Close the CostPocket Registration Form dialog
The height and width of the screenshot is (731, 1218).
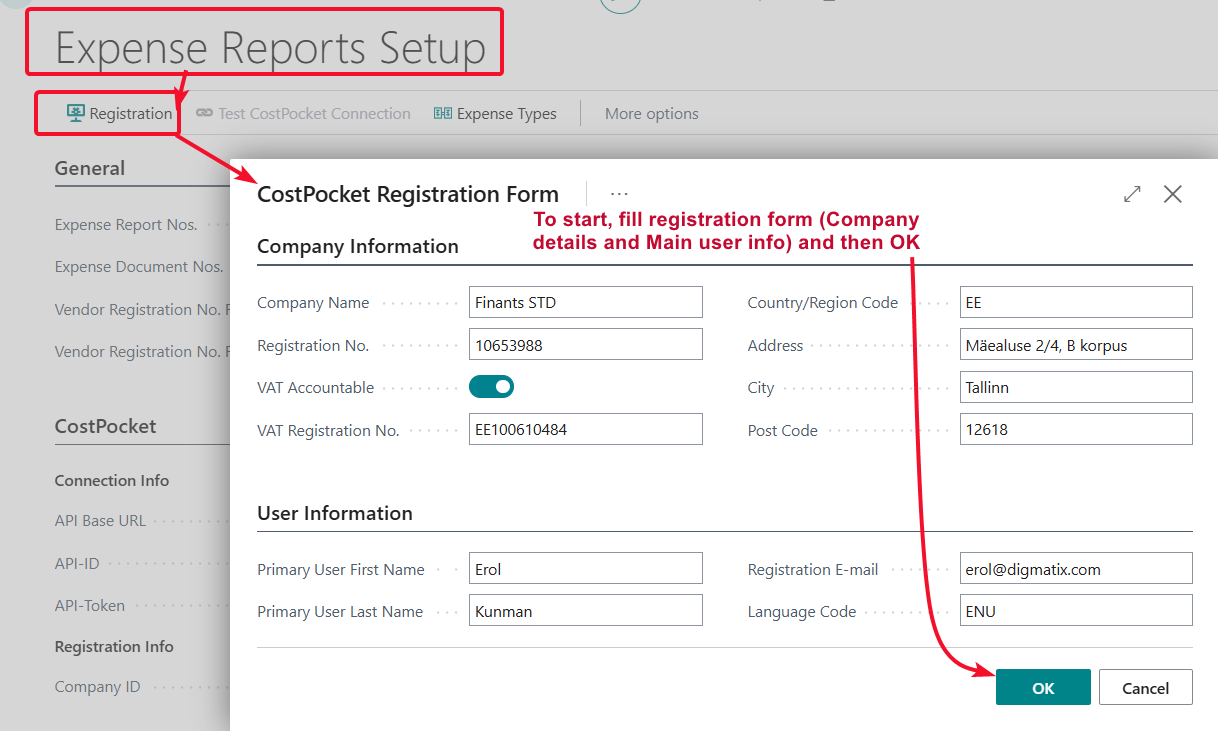click(1173, 194)
